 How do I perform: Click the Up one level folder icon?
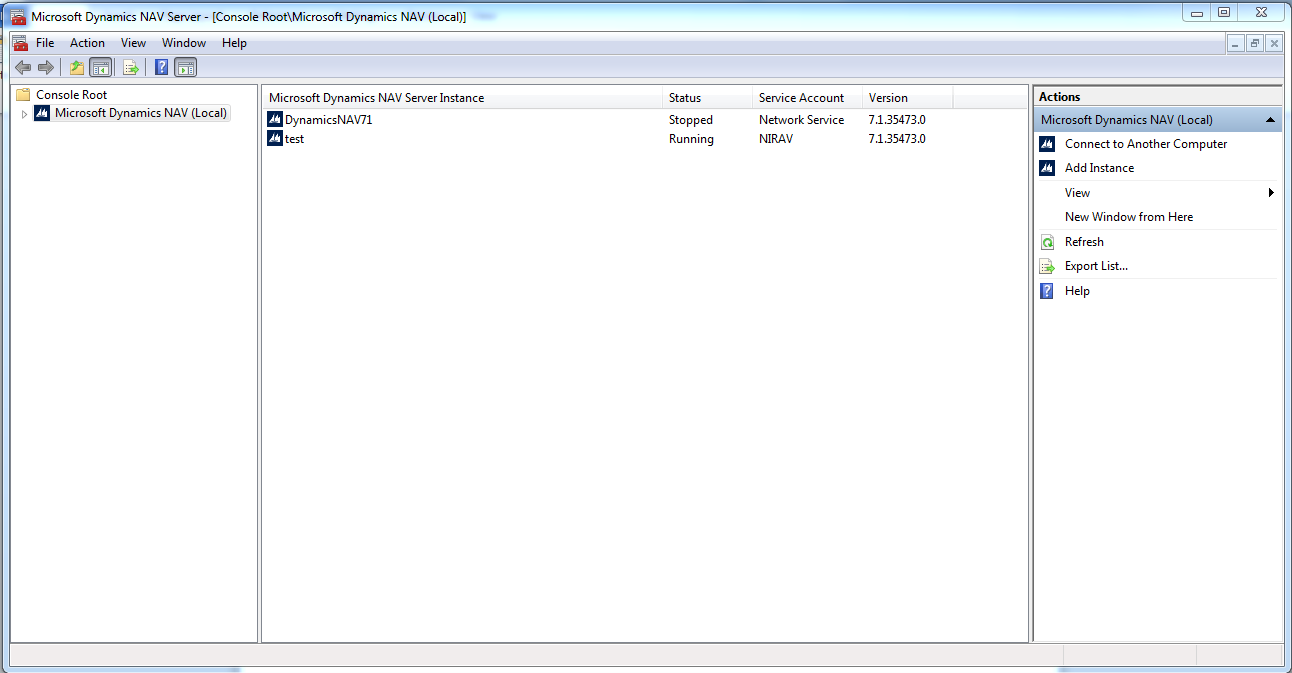pyautogui.click(x=75, y=67)
